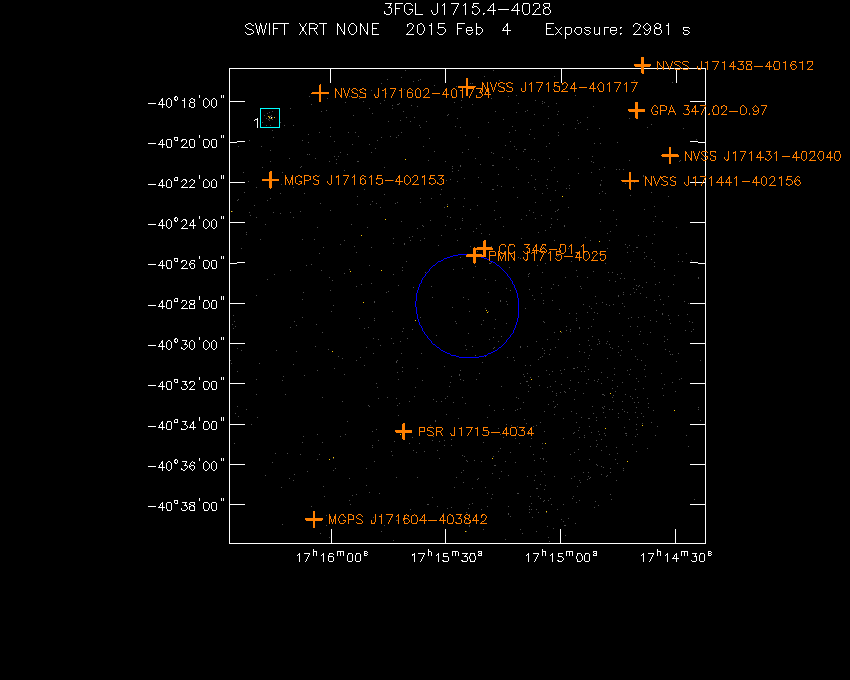Click the cross marker for MGPS J171604-403842
Image resolution: width=850 pixels, height=680 pixels.
(x=314, y=519)
